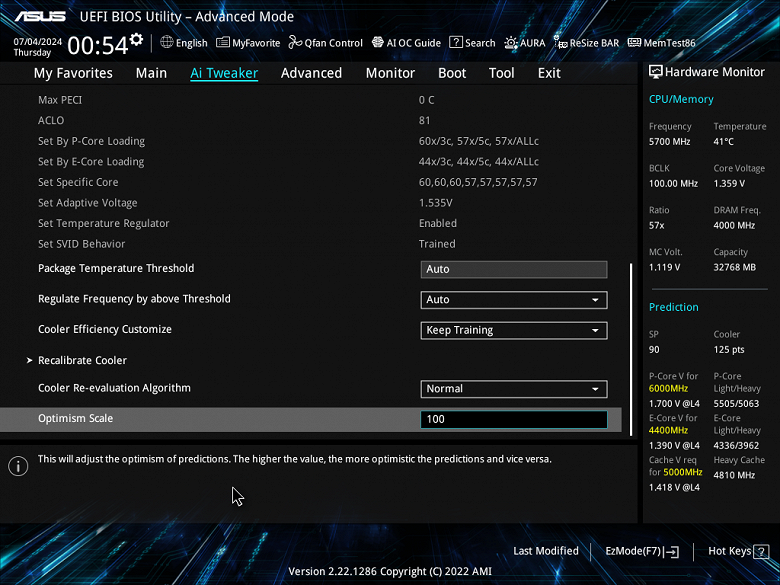This screenshot has height=585, width=780.
Task: Click the 6000MHz P-Core prediction value
Action: click(668, 389)
